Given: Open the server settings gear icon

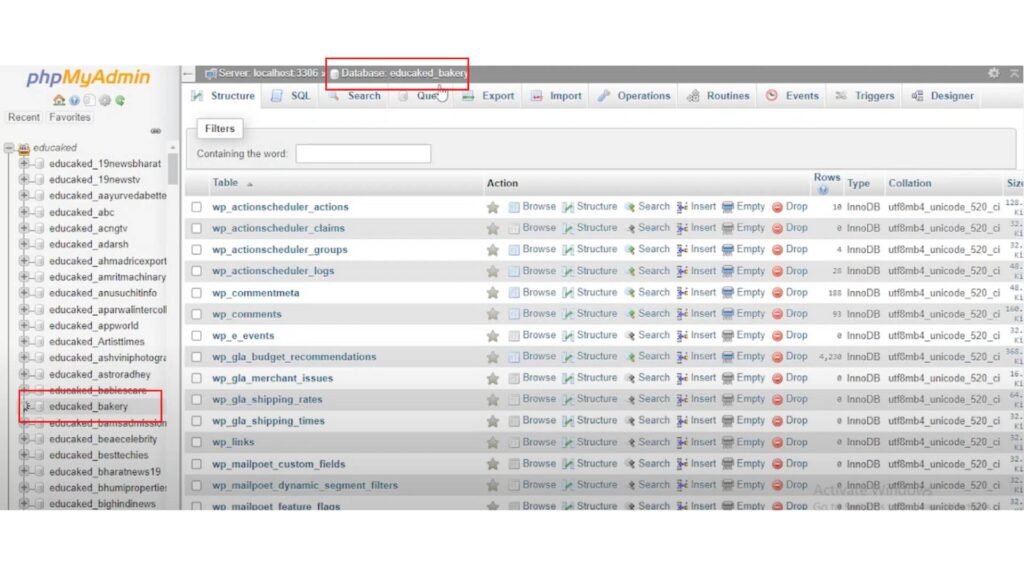Looking at the screenshot, I should click(104, 101).
